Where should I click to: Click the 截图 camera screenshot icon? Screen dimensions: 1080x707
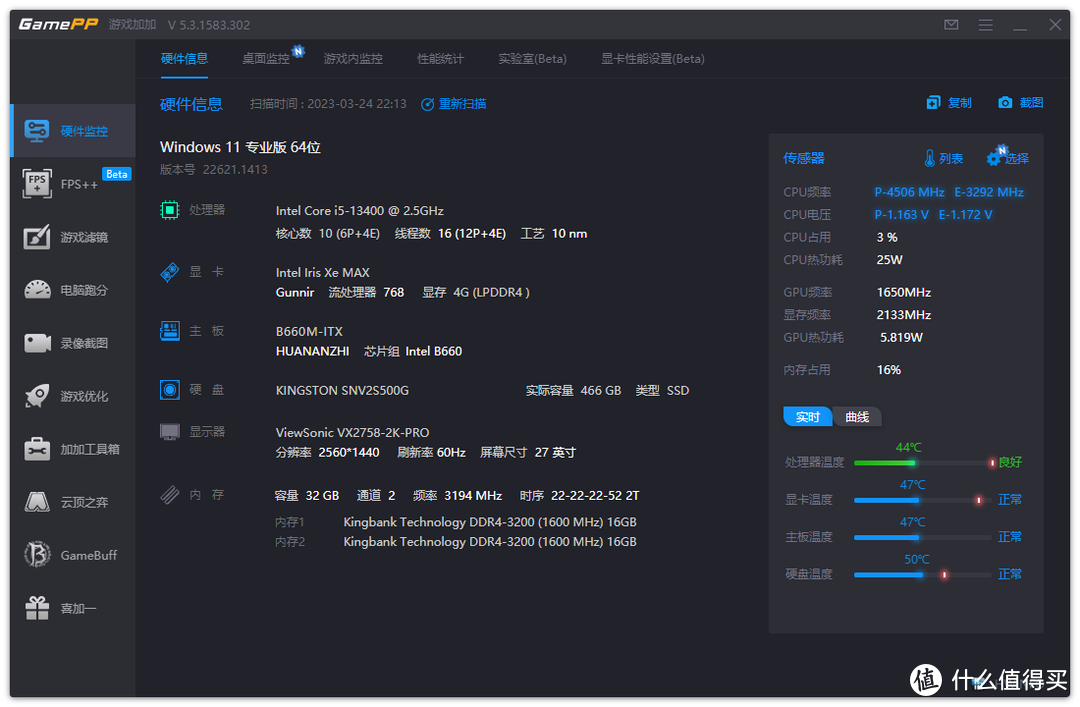[1006, 103]
